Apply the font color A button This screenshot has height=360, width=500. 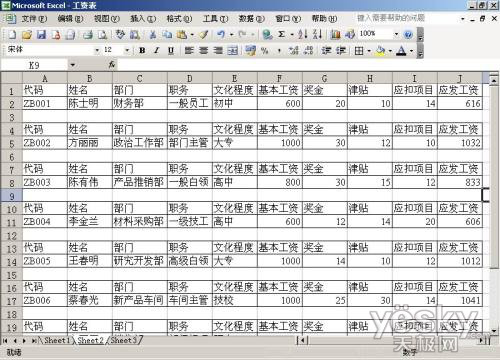pyautogui.click(x=401, y=51)
